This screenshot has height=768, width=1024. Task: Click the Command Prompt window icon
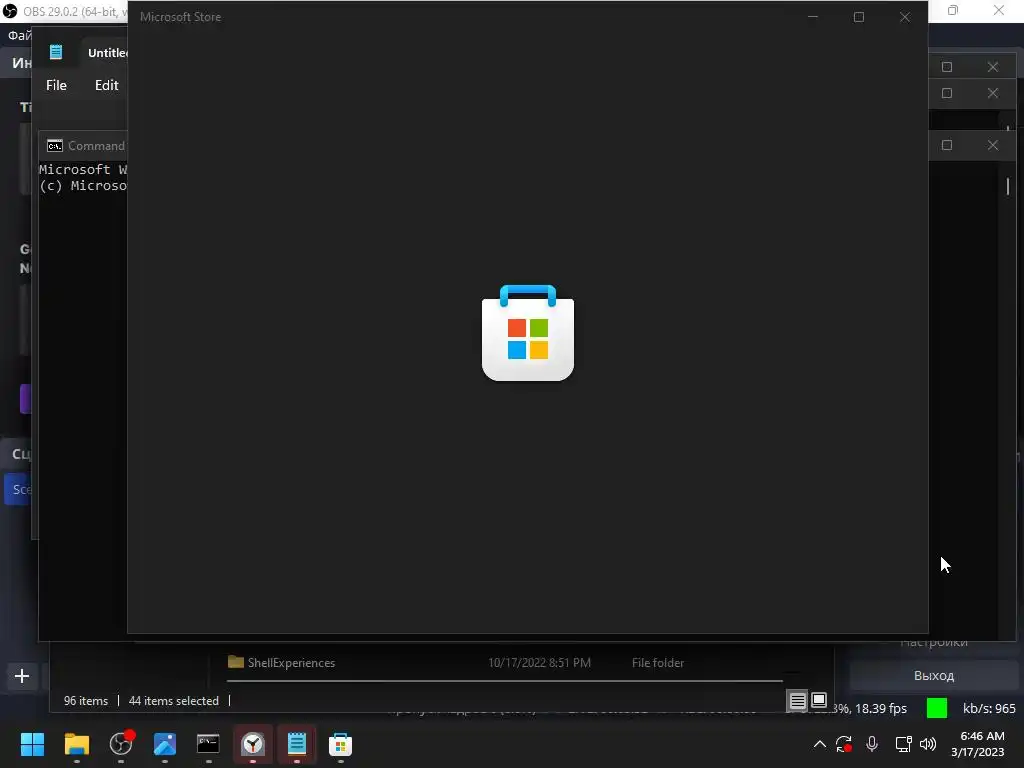(55, 146)
